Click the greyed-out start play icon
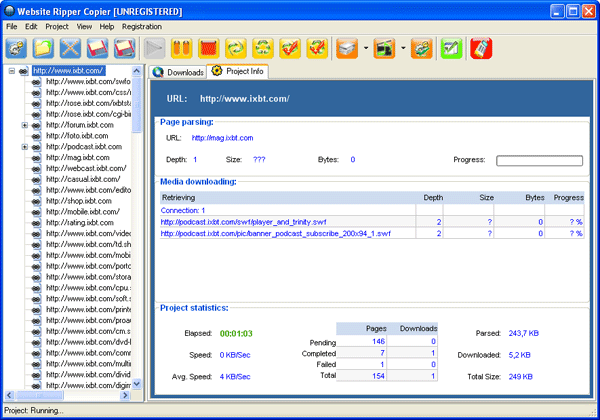The height and width of the screenshot is (420, 600). point(154,48)
